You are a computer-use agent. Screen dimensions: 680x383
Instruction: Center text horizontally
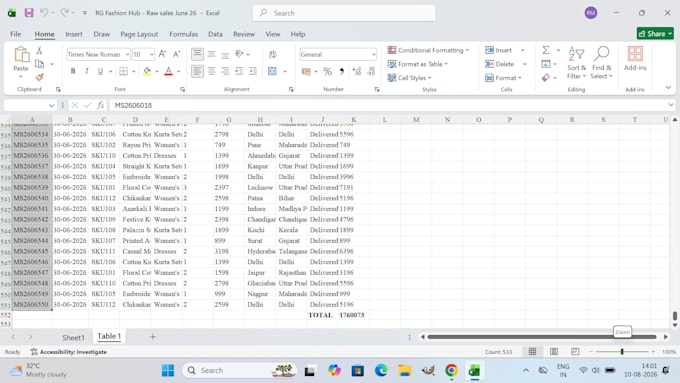211,71
